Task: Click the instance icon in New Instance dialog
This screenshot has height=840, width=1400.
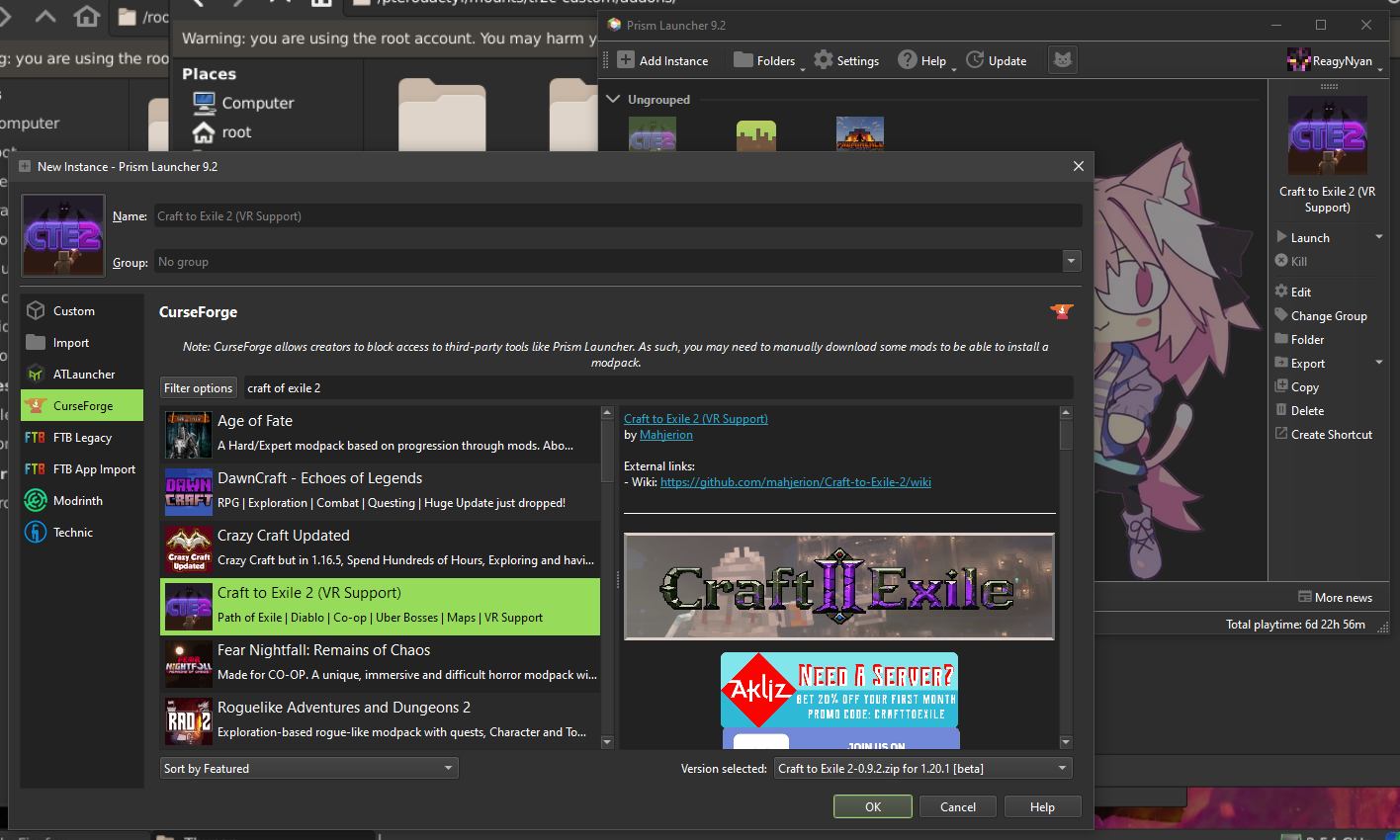Action: (x=63, y=235)
